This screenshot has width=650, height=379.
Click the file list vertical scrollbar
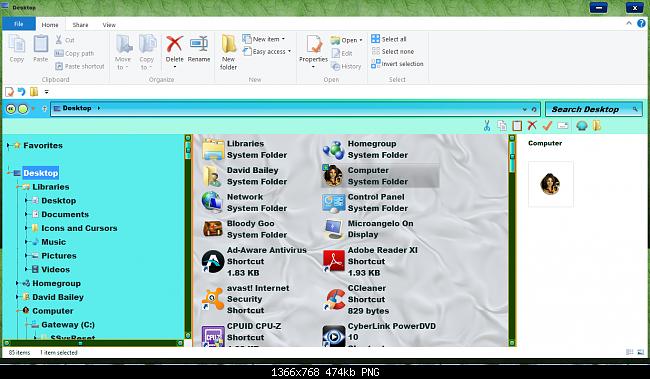512,241
